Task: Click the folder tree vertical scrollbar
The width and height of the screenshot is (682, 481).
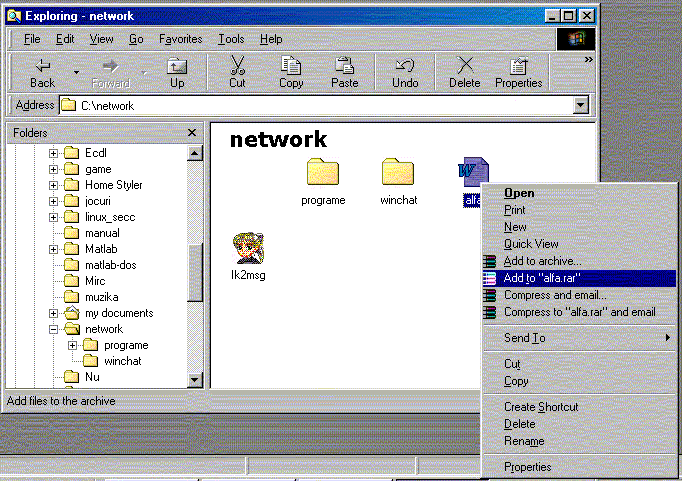Action: point(195,270)
